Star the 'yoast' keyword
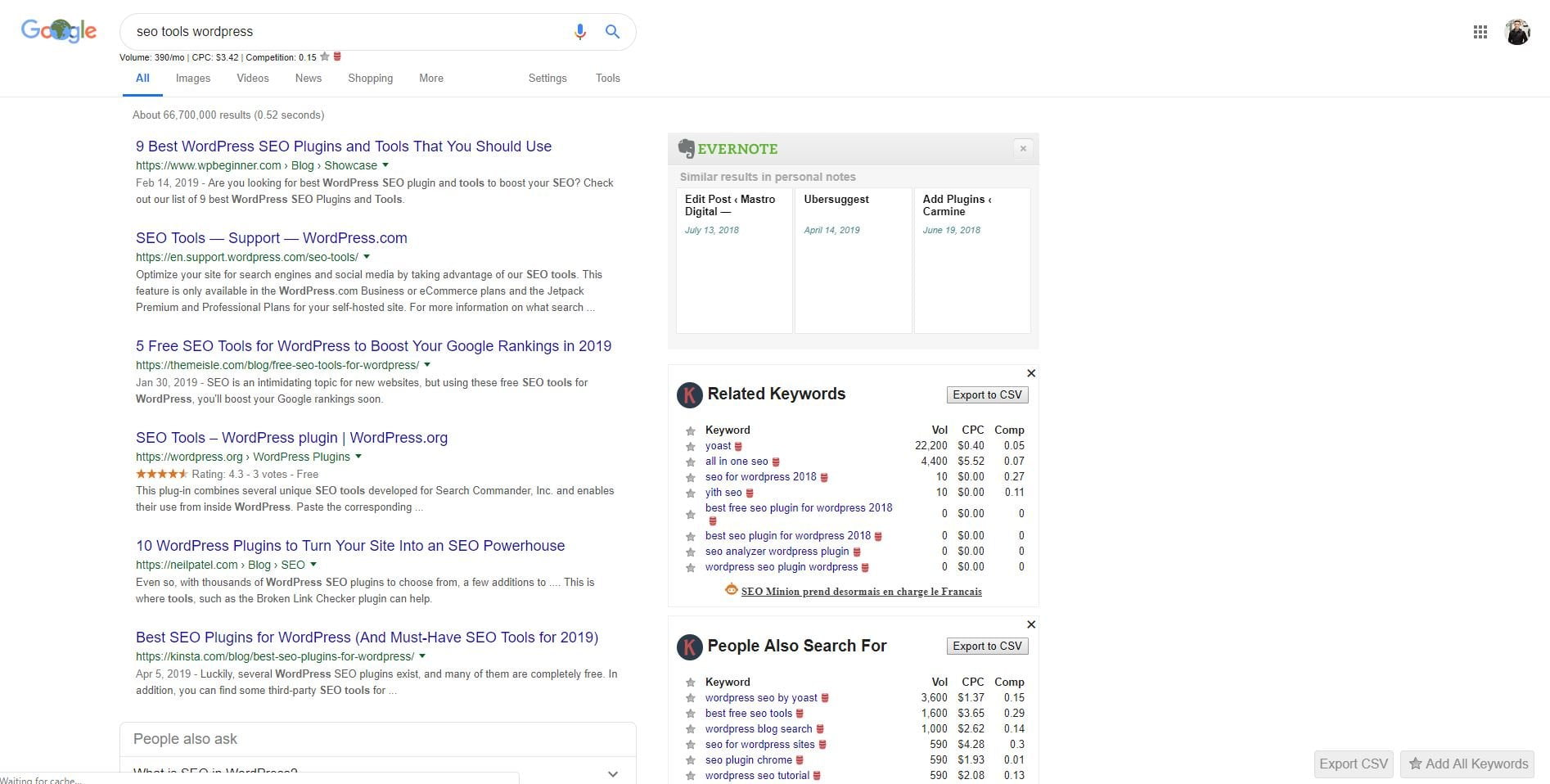The height and width of the screenshot is (784, 1550). pos(691,447)
